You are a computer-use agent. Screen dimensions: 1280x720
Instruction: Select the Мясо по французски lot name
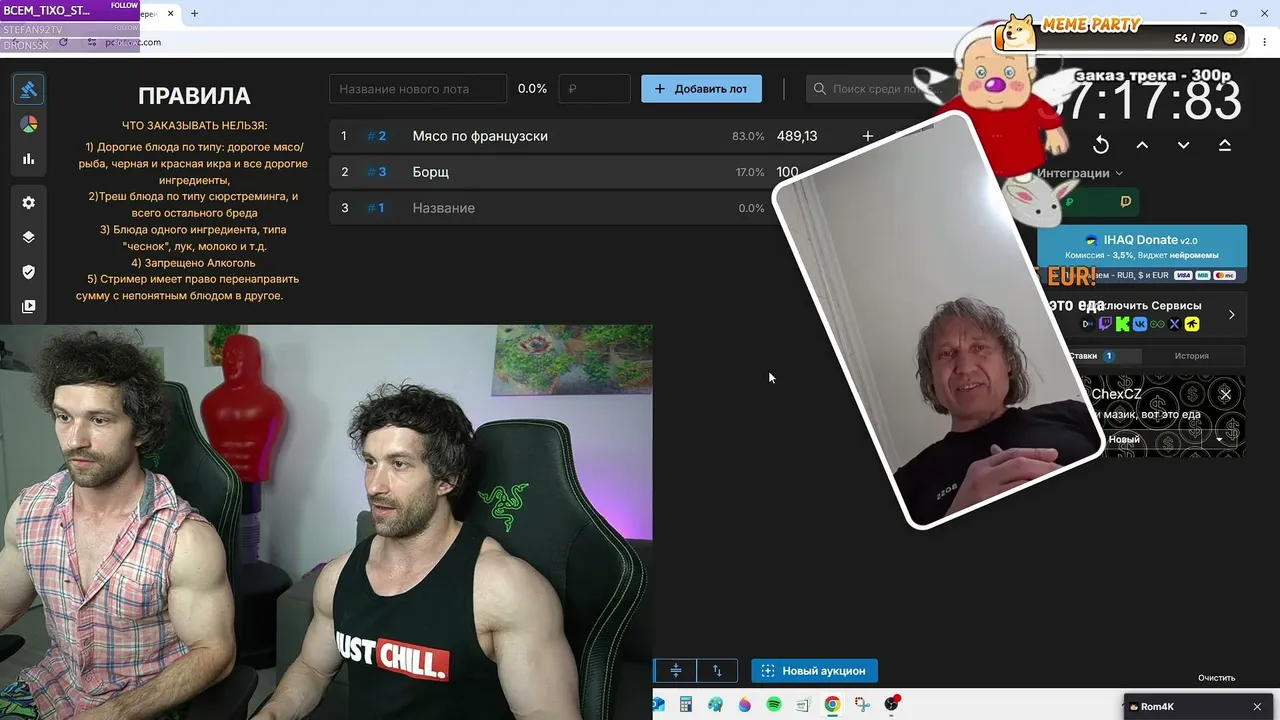click(480, 136)
